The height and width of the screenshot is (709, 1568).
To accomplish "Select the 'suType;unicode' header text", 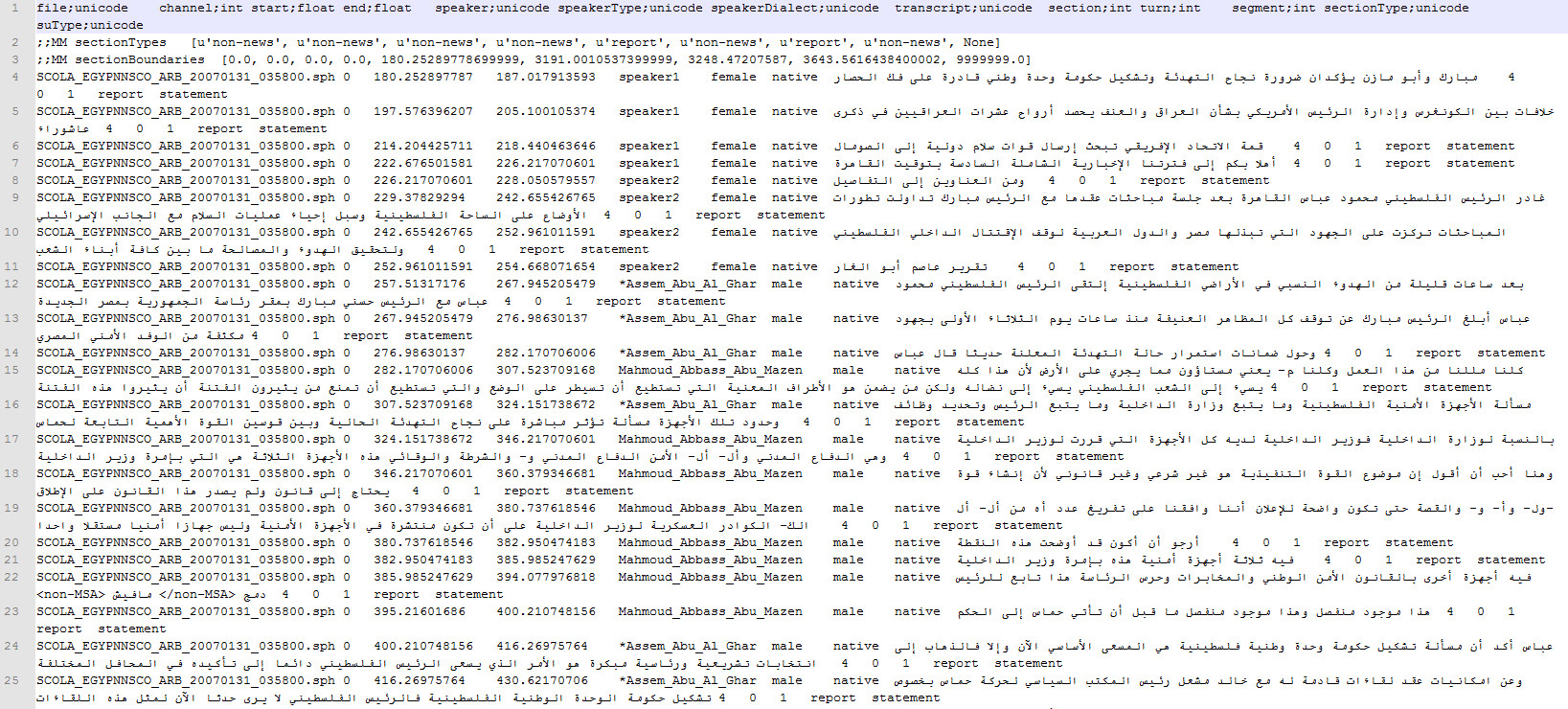I will point(90,25).
